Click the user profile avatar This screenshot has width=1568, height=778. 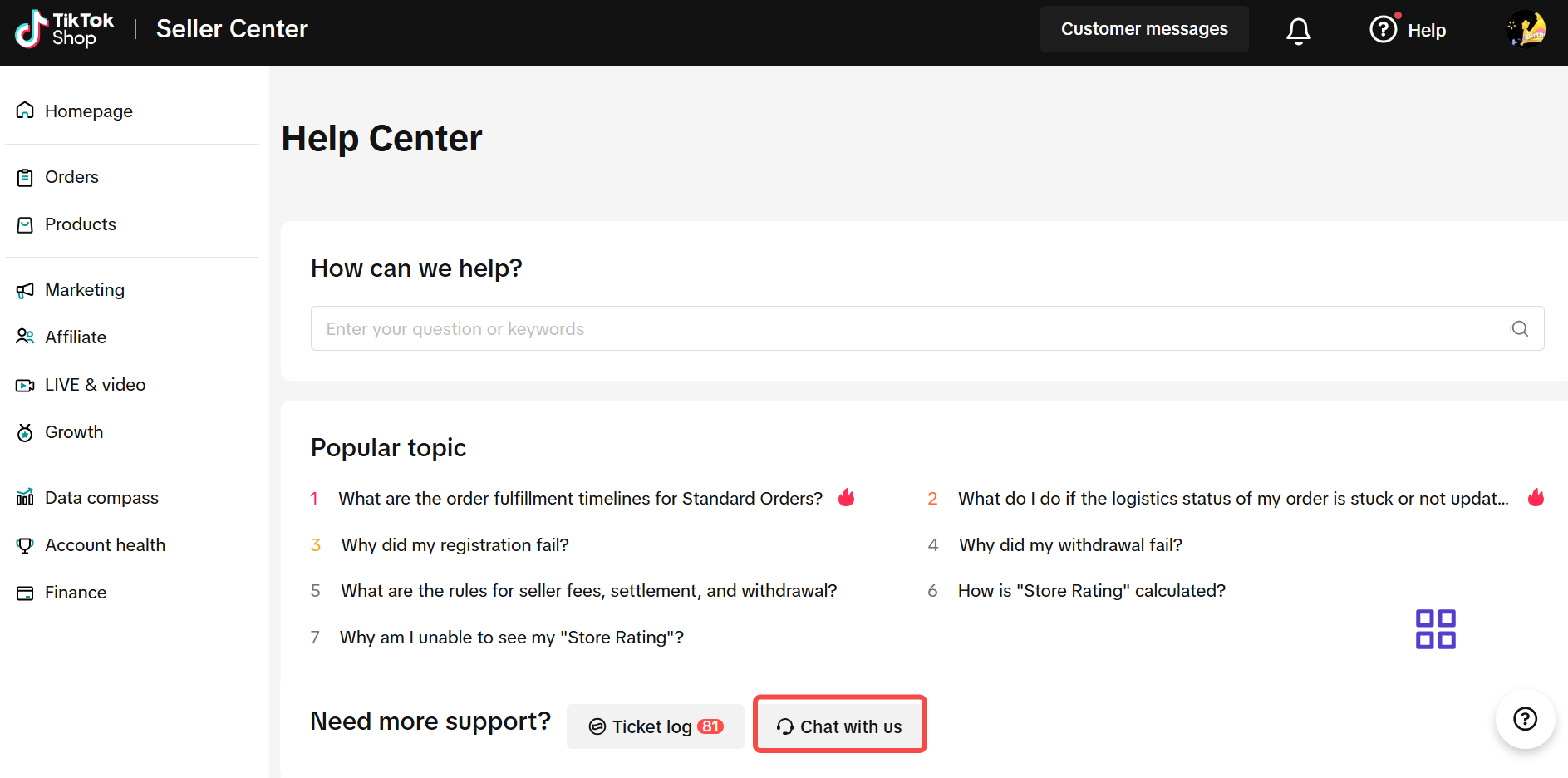pyautogui.click(x=1526, y=30)
